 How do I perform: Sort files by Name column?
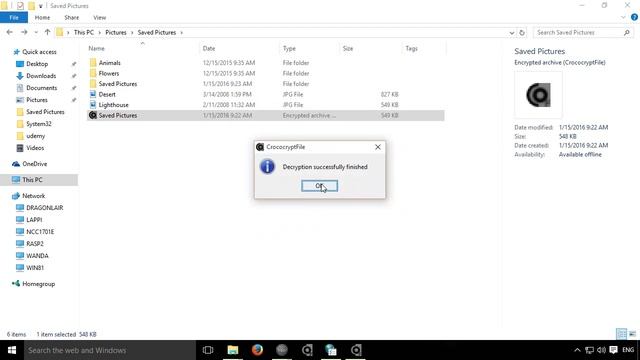click(97, 48)
